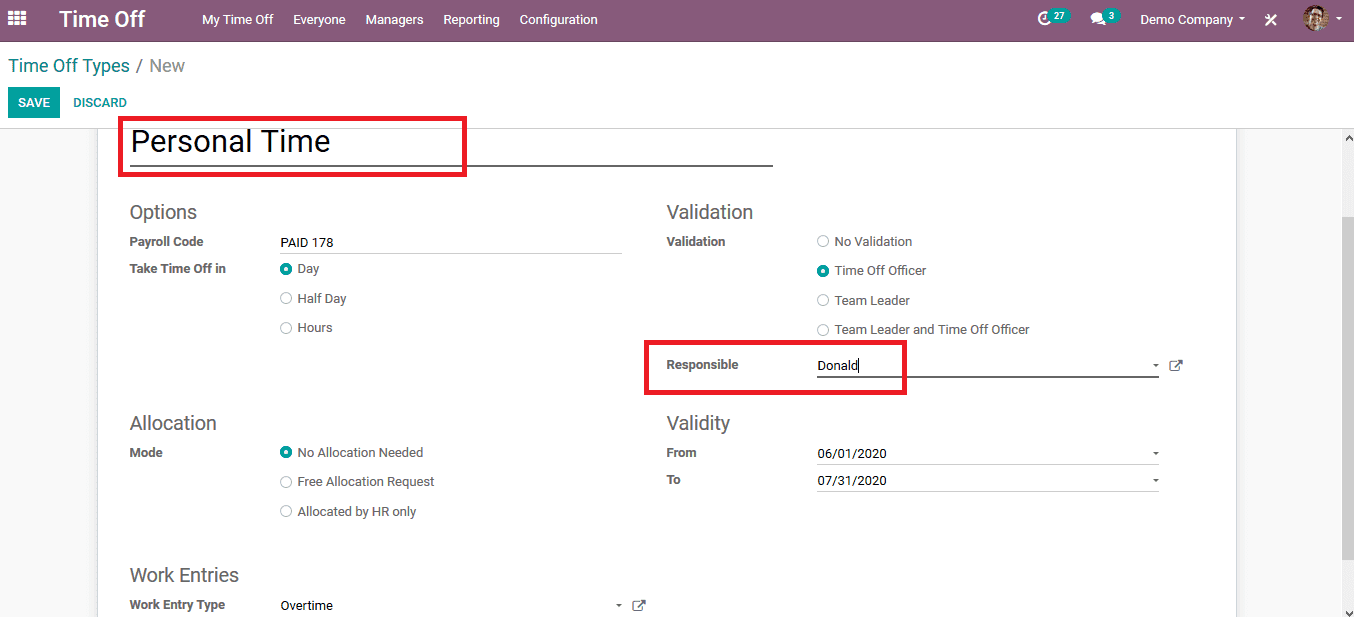The image size is (1355, 617).
Task: Go back to Time Off Types breadcrumb
Action: 69,66
